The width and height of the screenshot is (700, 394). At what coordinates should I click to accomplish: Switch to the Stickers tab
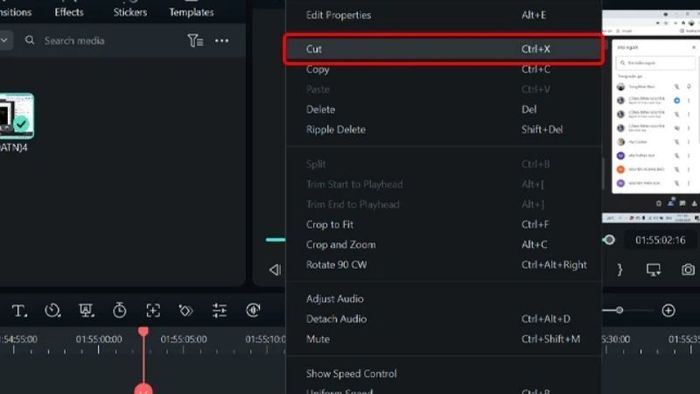(x=130, y=12)
